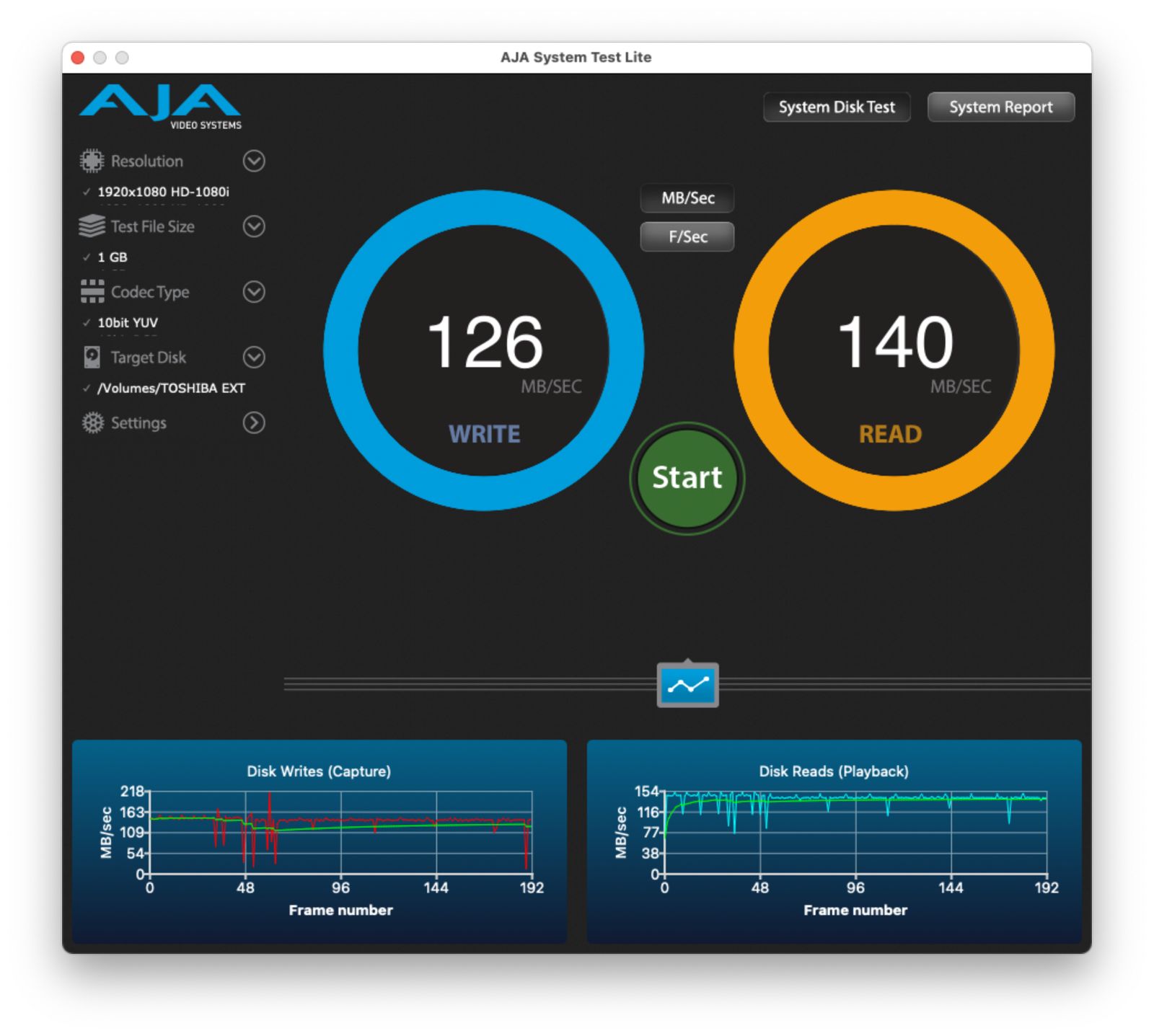1154x1036 pixels.
Task: Click the AJA Video Systems logo
Action: (x=160, y=107)
